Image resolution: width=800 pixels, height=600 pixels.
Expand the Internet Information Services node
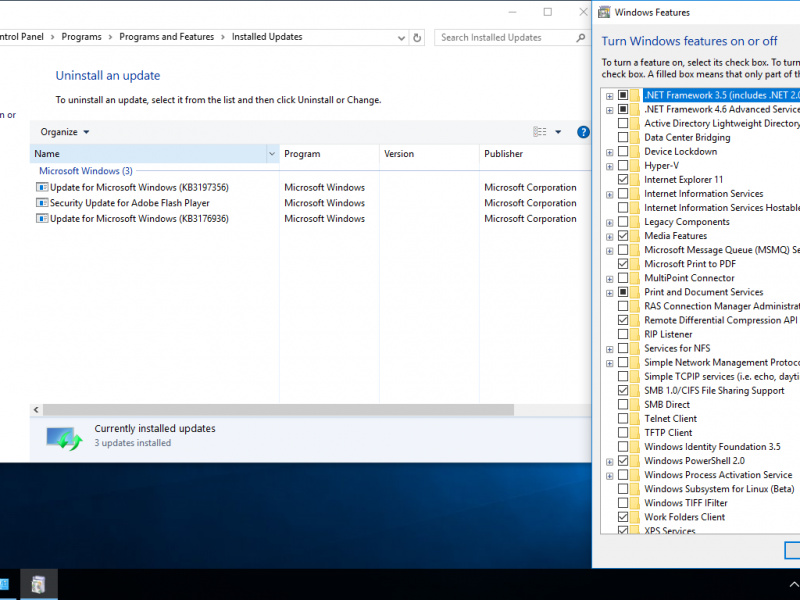(610, 194)
